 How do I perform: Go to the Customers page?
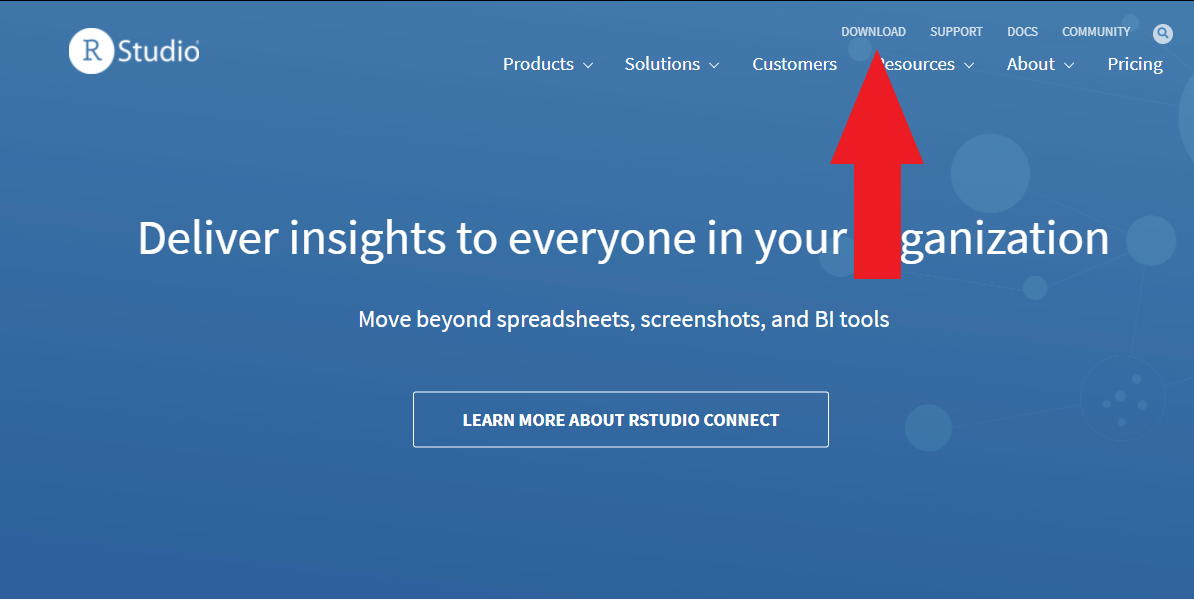pyautogui.click(x=794, y=64)
